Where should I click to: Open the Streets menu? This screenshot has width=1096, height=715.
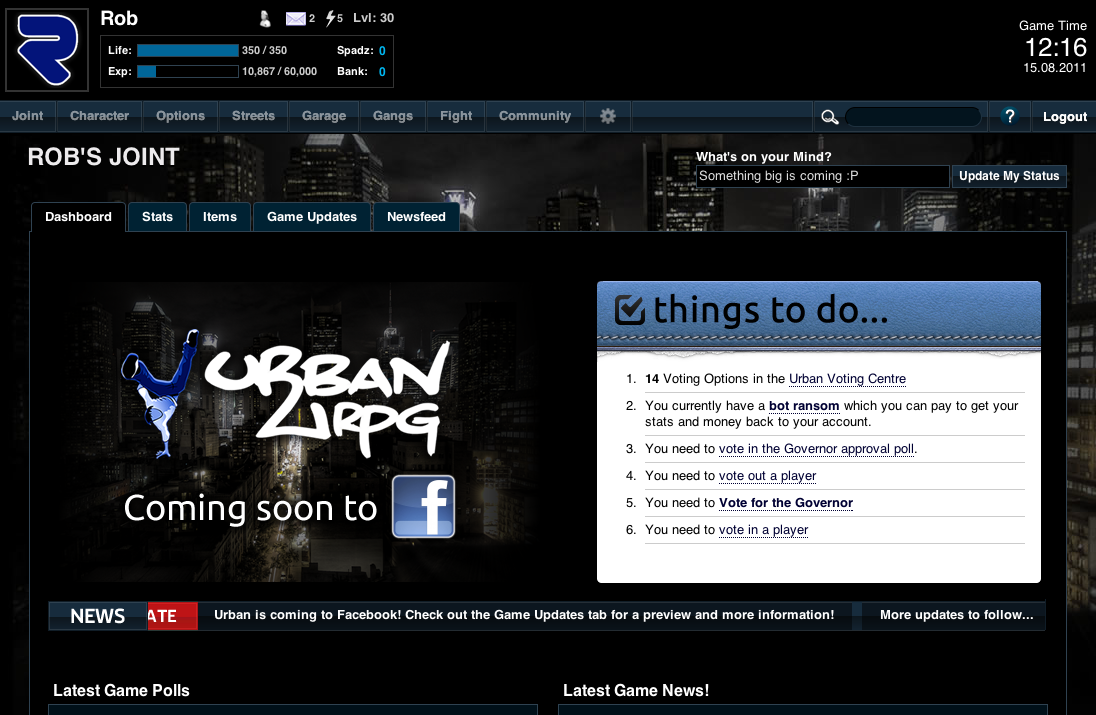click(253, 116)
